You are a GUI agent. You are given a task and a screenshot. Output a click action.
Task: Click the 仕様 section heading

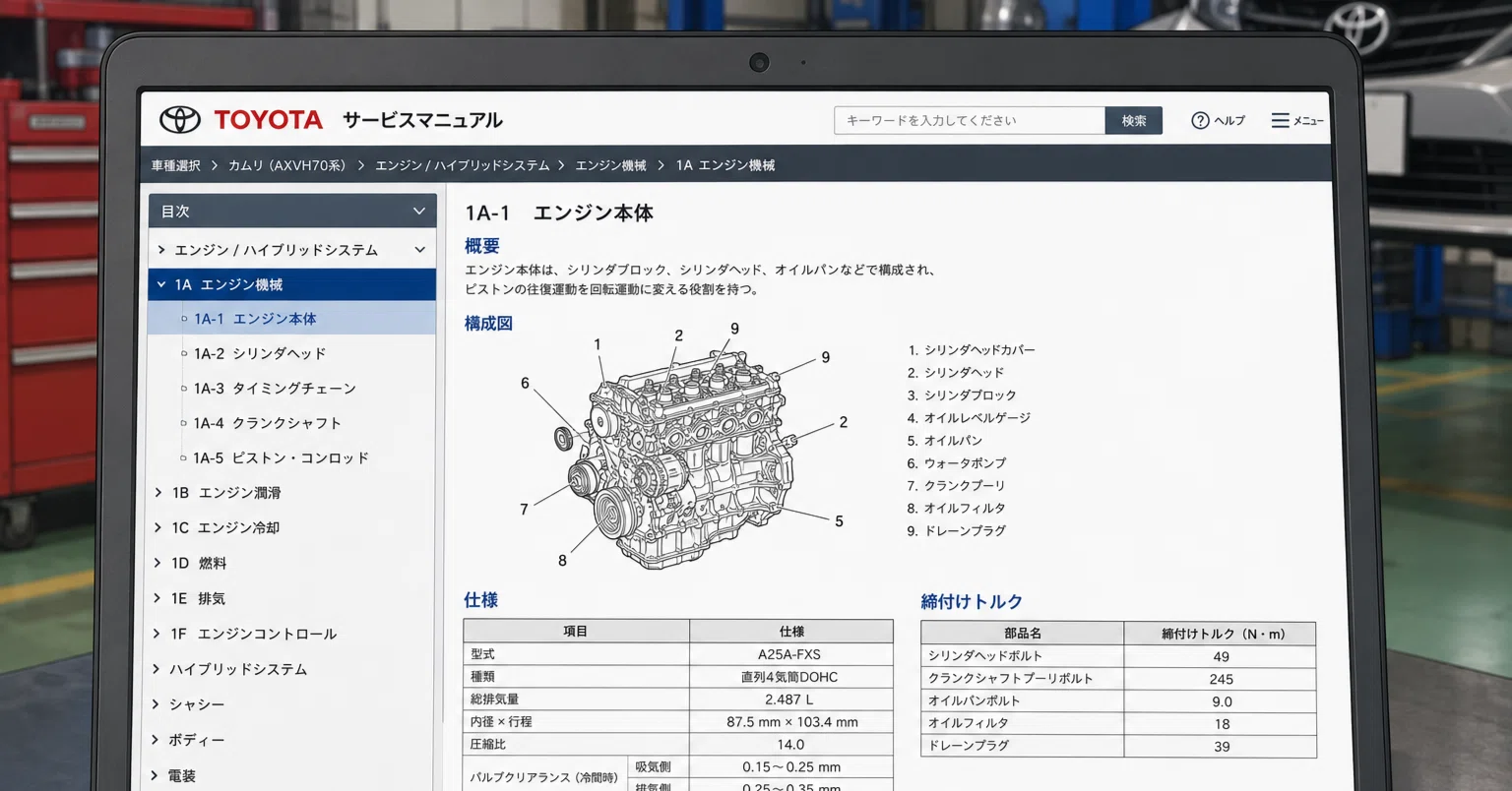pyautogui.click(x=481, y=600)
